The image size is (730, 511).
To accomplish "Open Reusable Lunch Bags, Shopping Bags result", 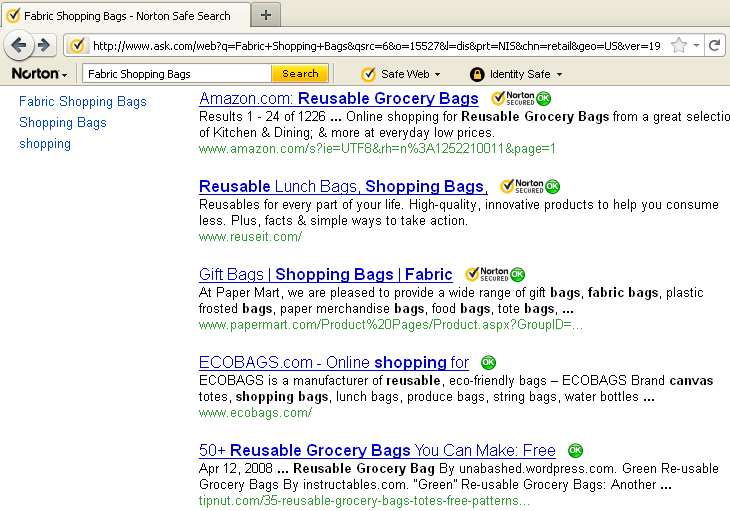I will coord(343,186).
